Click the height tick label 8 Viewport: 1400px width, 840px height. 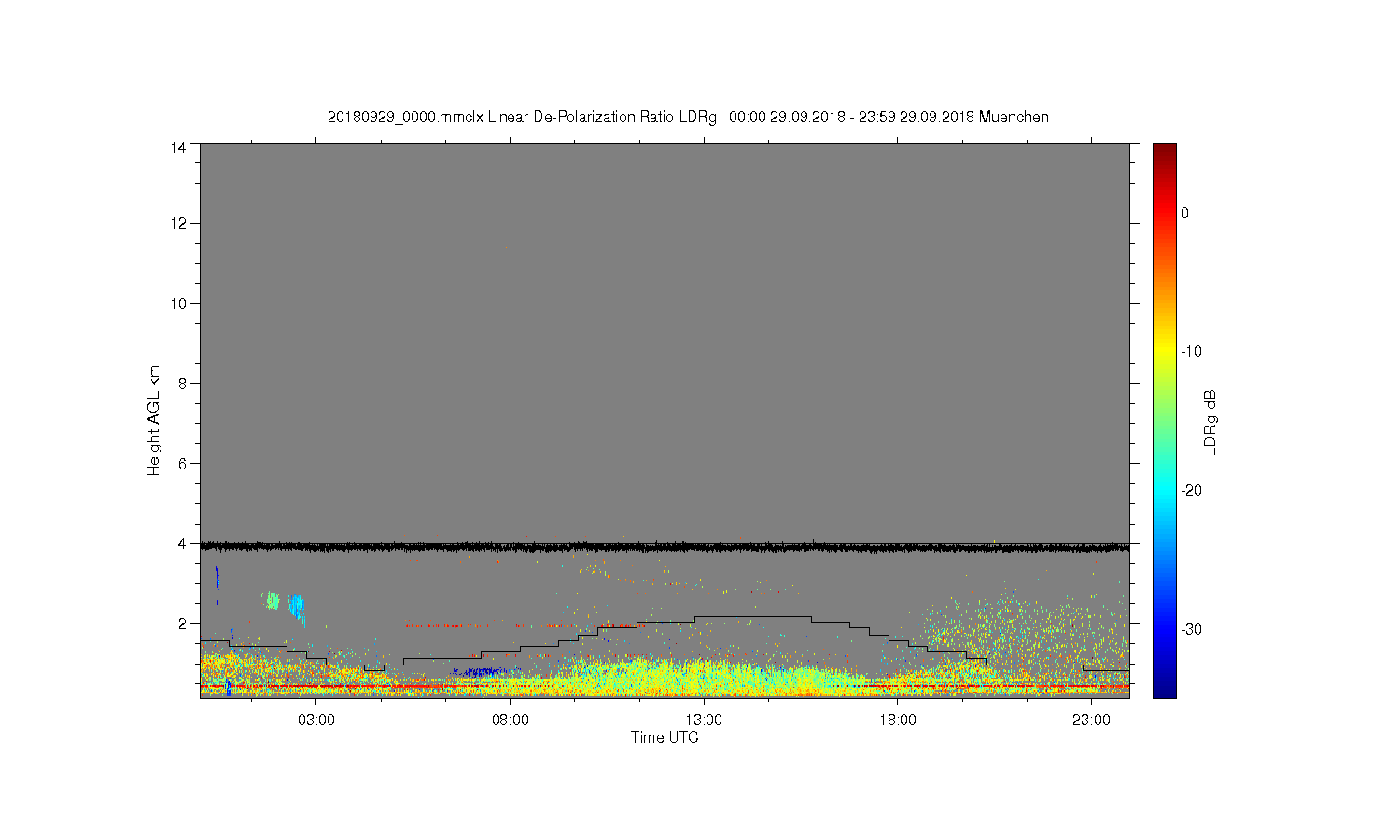182,383
